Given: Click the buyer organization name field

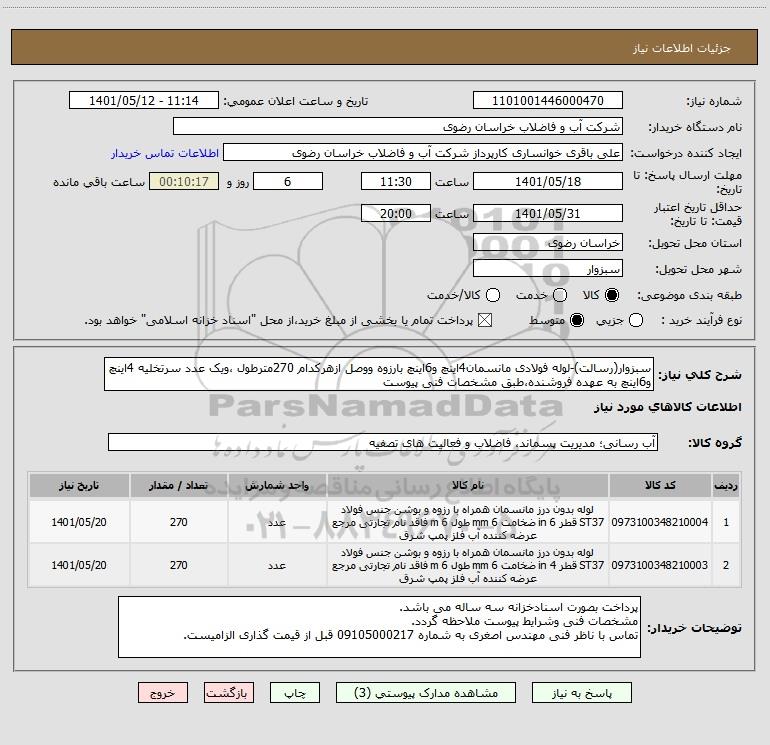Looking at the screenshot, I should pos(398,127).
